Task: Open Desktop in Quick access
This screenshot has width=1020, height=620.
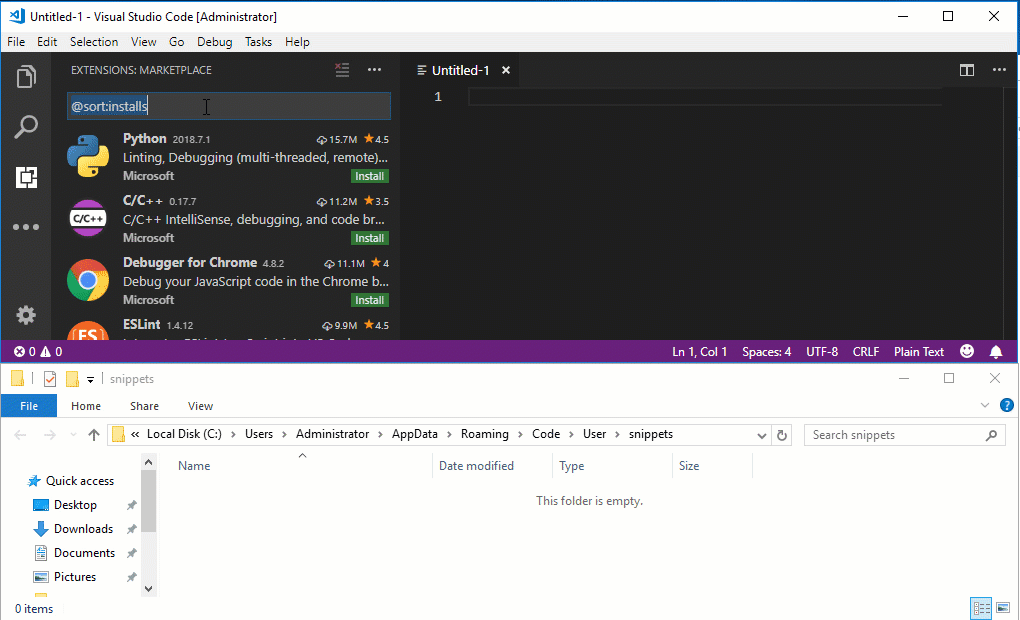Action: [x=75, y=505]
